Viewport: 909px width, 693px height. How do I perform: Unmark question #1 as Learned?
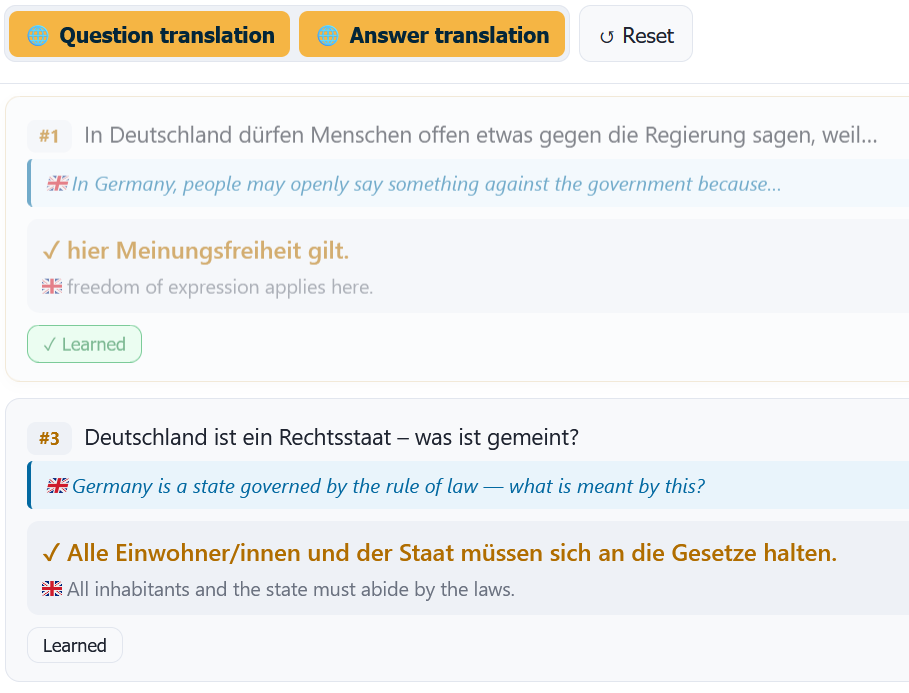pyautogui.click(x=85, y=344)
